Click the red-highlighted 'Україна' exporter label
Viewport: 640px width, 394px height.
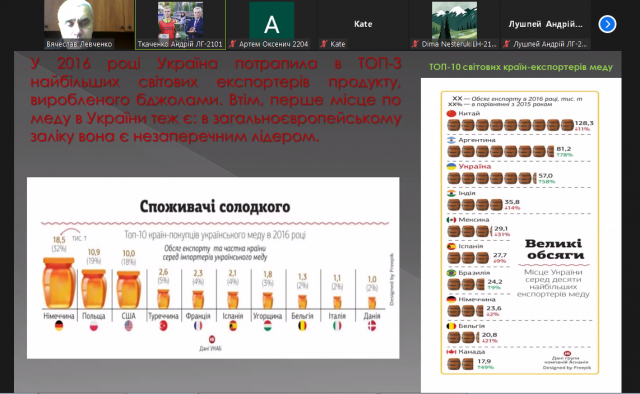[x=475, y=167]
